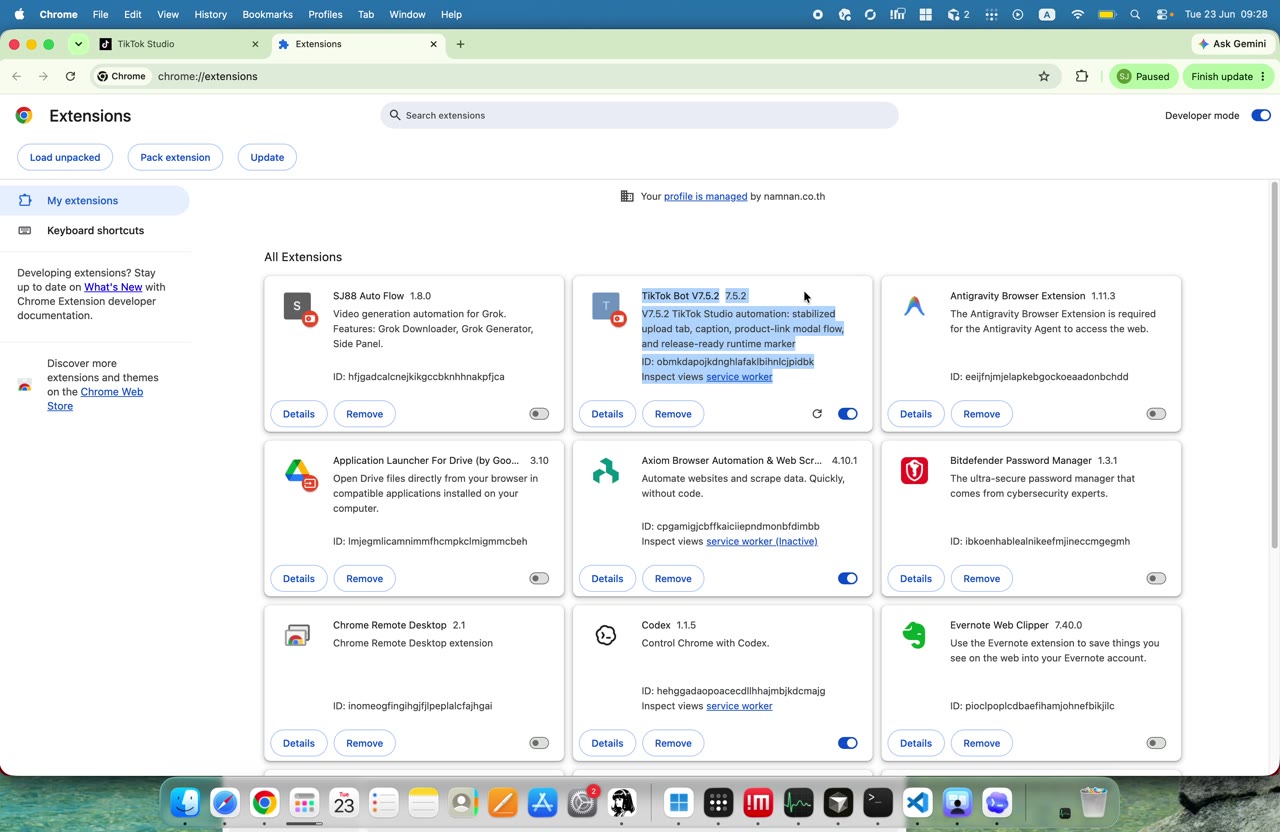This screenshot has height=832, width=1280.
Task: Click the Antigravity Browser Extension logo
Action: tap(914, 306)
